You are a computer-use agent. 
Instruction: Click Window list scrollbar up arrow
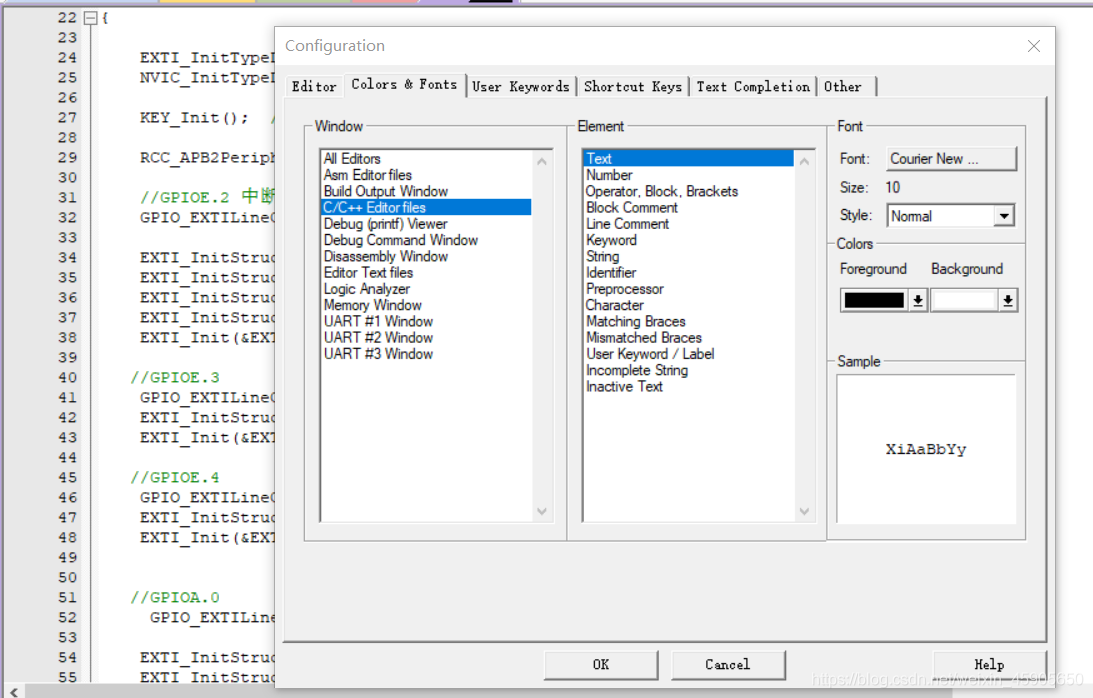542,161
